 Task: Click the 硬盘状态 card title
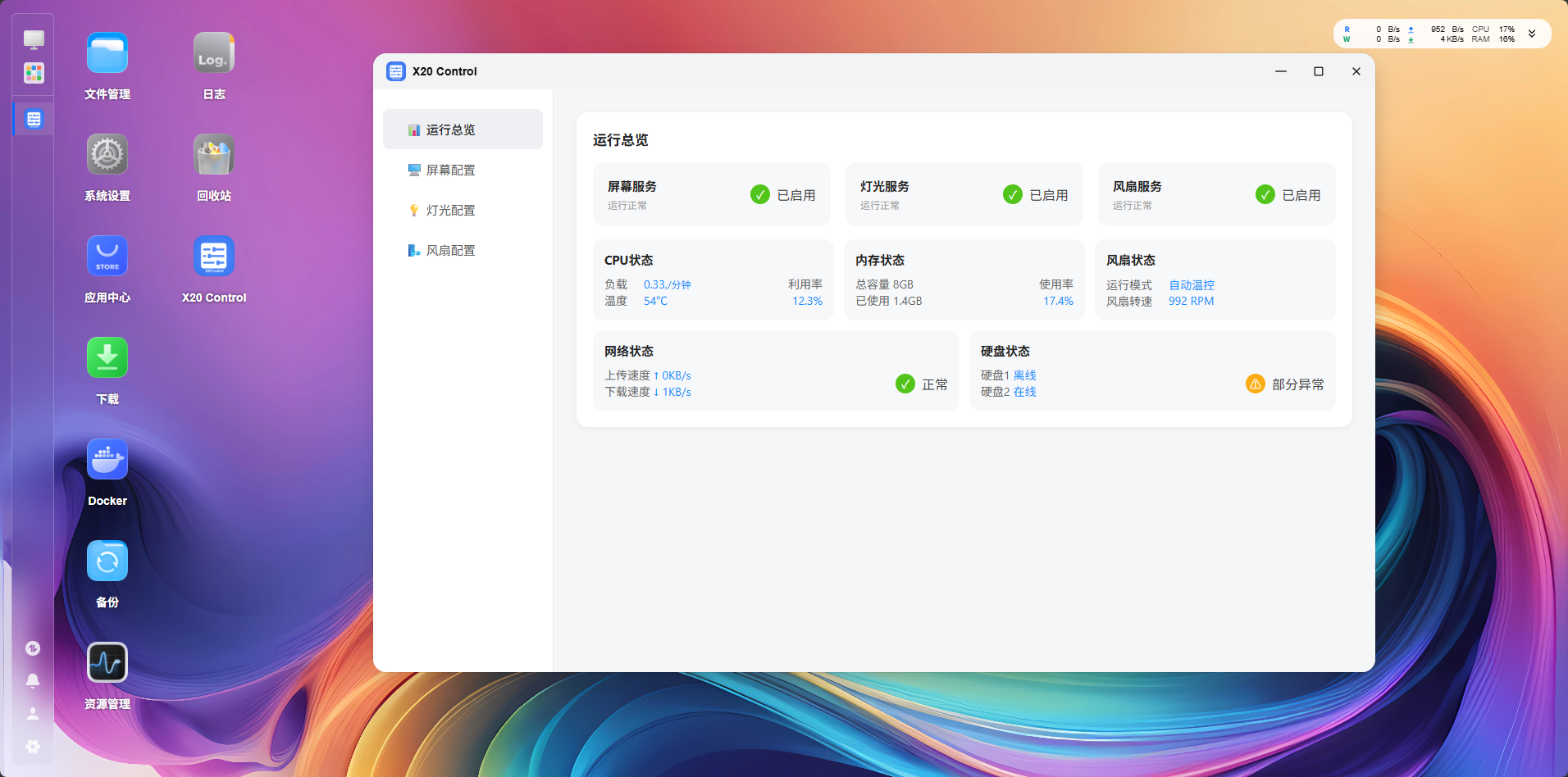(x=1005, y=352)
